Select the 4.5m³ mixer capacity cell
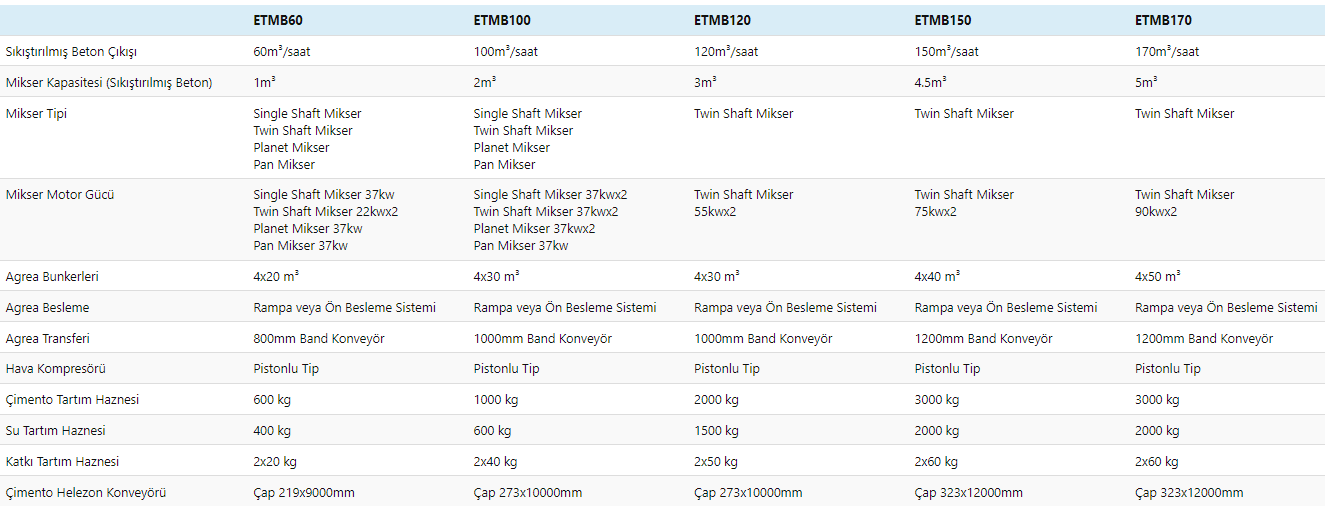 [x=930, y=82]
